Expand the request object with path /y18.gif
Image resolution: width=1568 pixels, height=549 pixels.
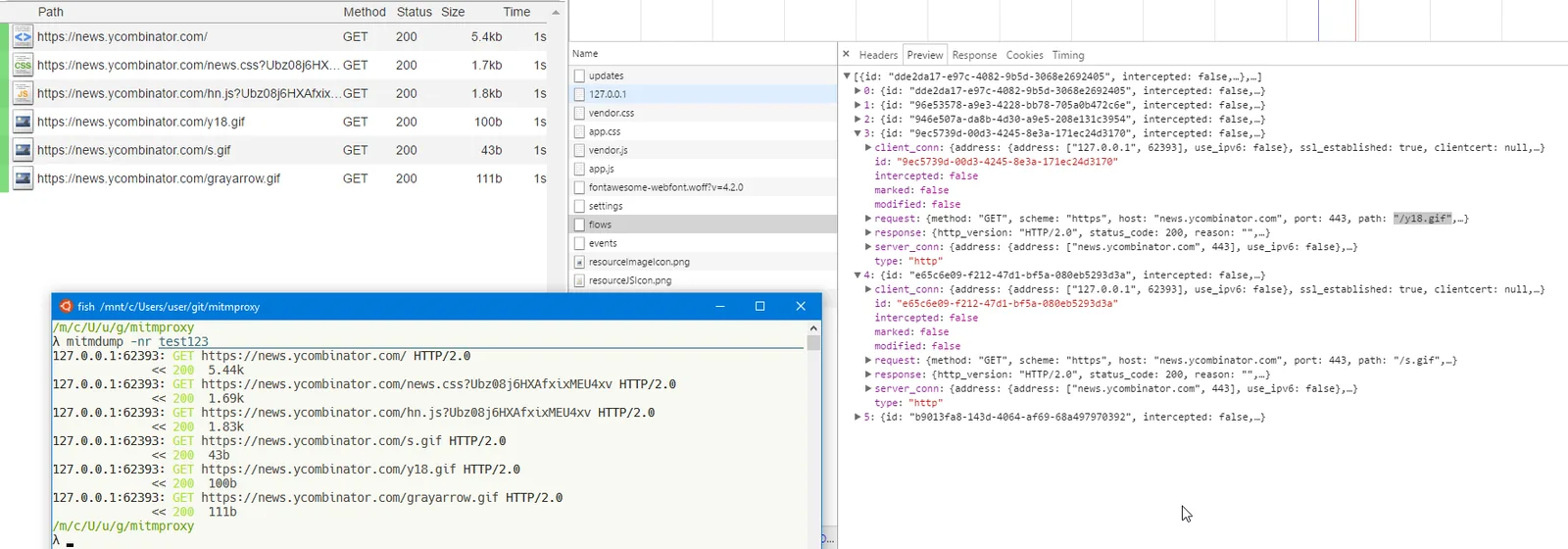coord(868,219)
